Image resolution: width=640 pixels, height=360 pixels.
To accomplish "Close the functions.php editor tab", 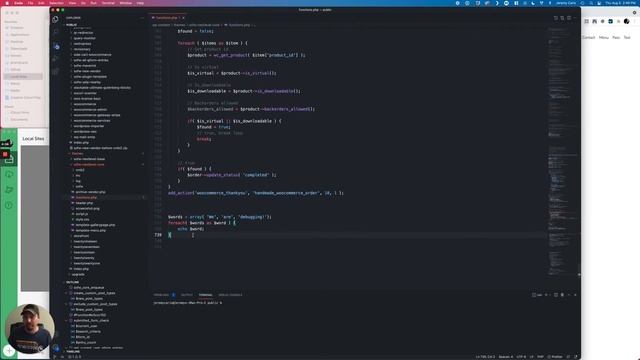I will point(183,18).
